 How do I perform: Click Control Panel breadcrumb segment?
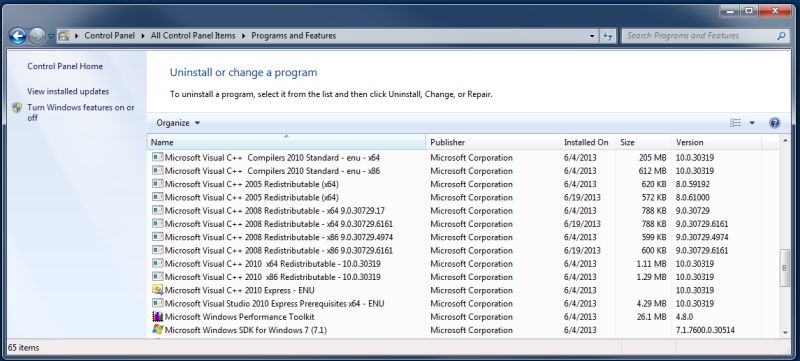point(110,36)
